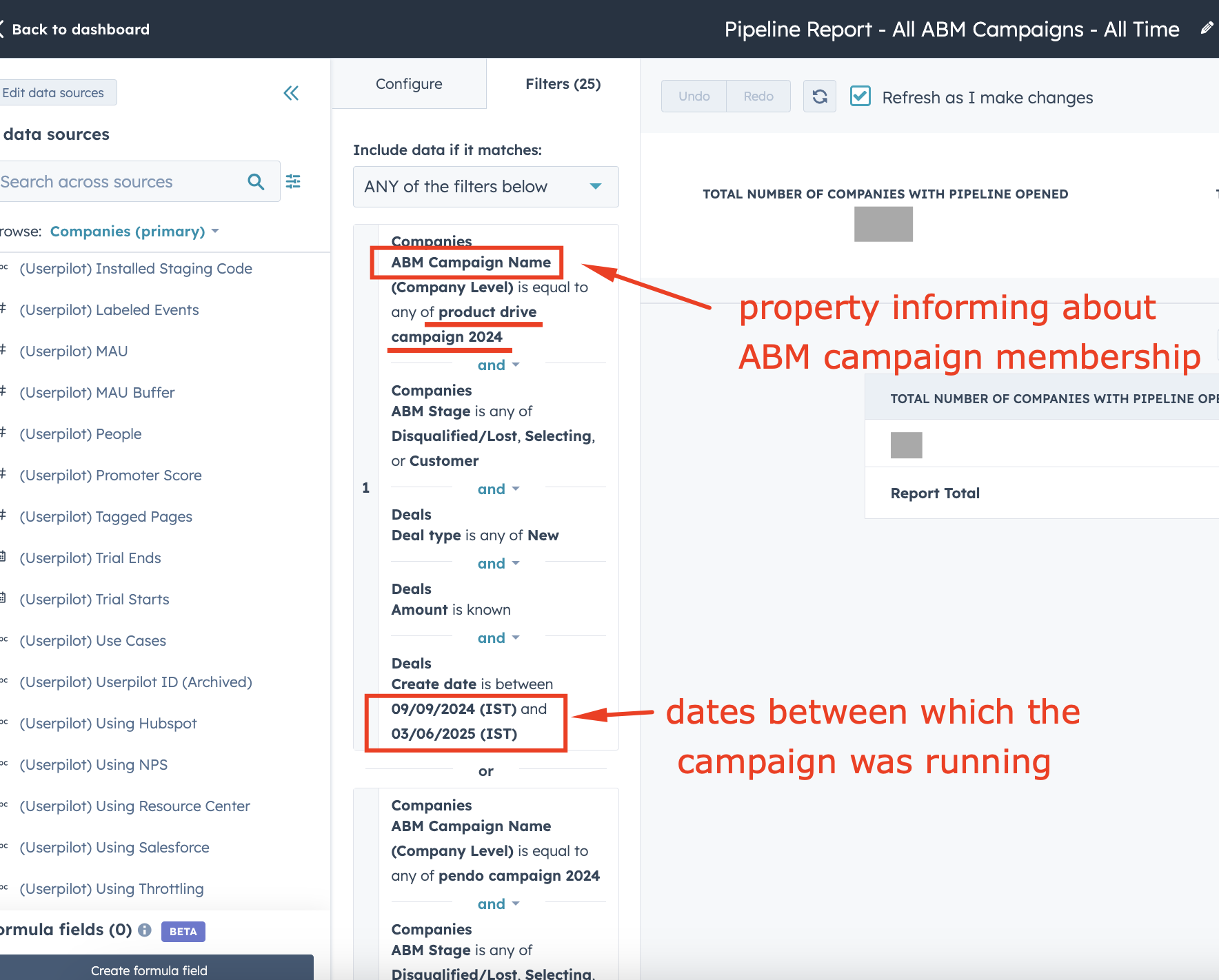Select (Userpilot) Use Cases property
The image size is (1219, 980).
93,641
